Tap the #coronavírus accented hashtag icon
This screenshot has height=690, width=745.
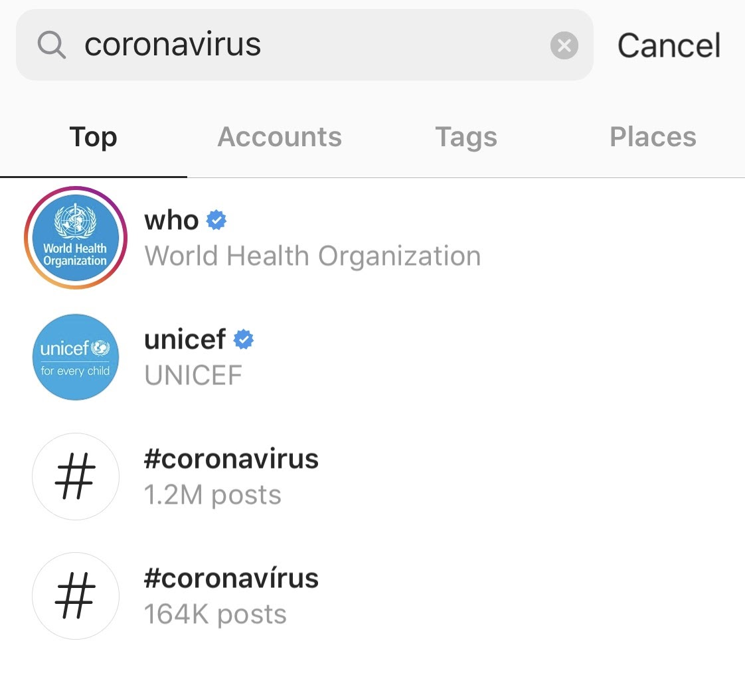coord(75,596)
